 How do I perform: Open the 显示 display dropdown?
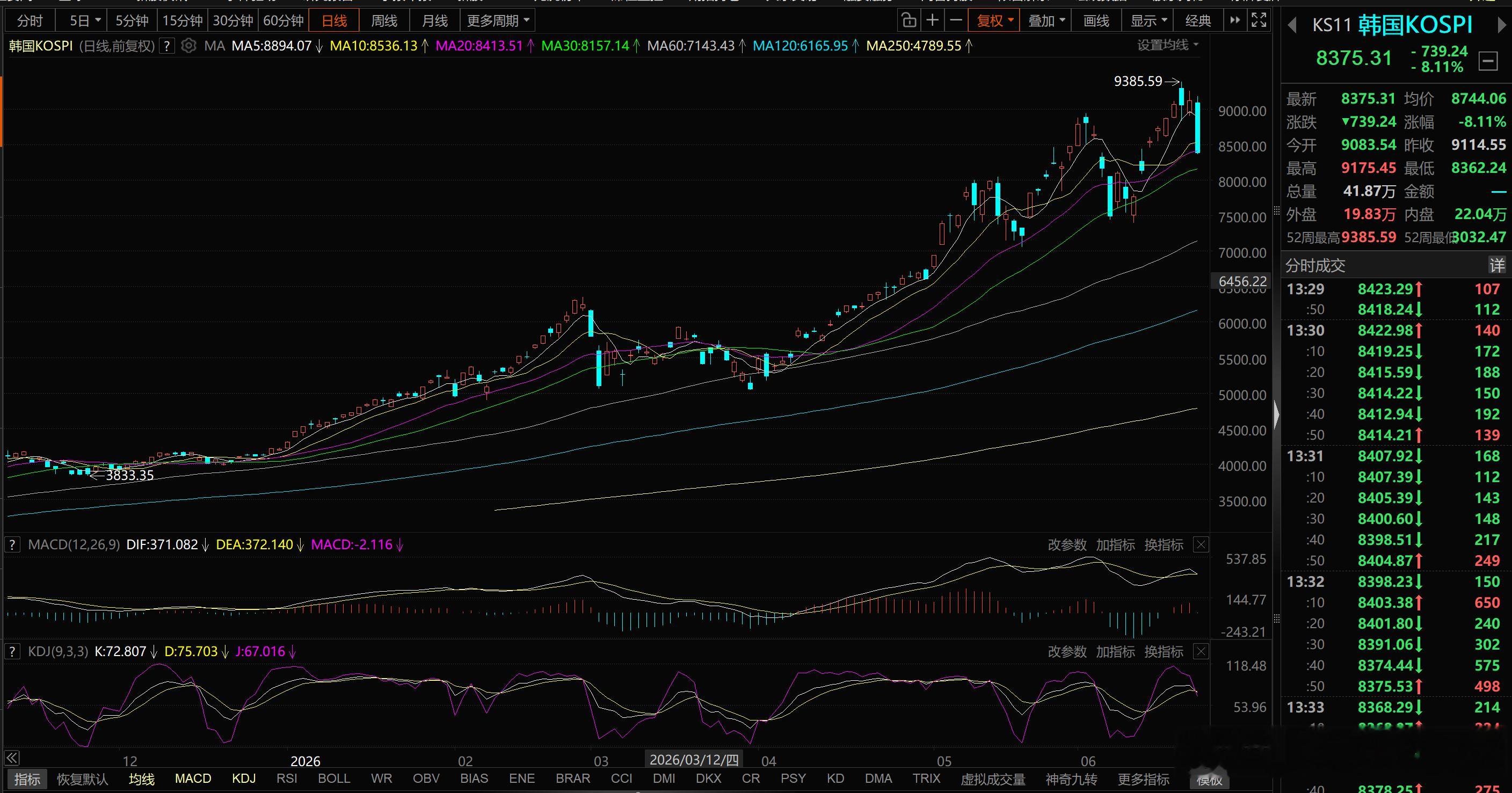tap(1148, 21)
